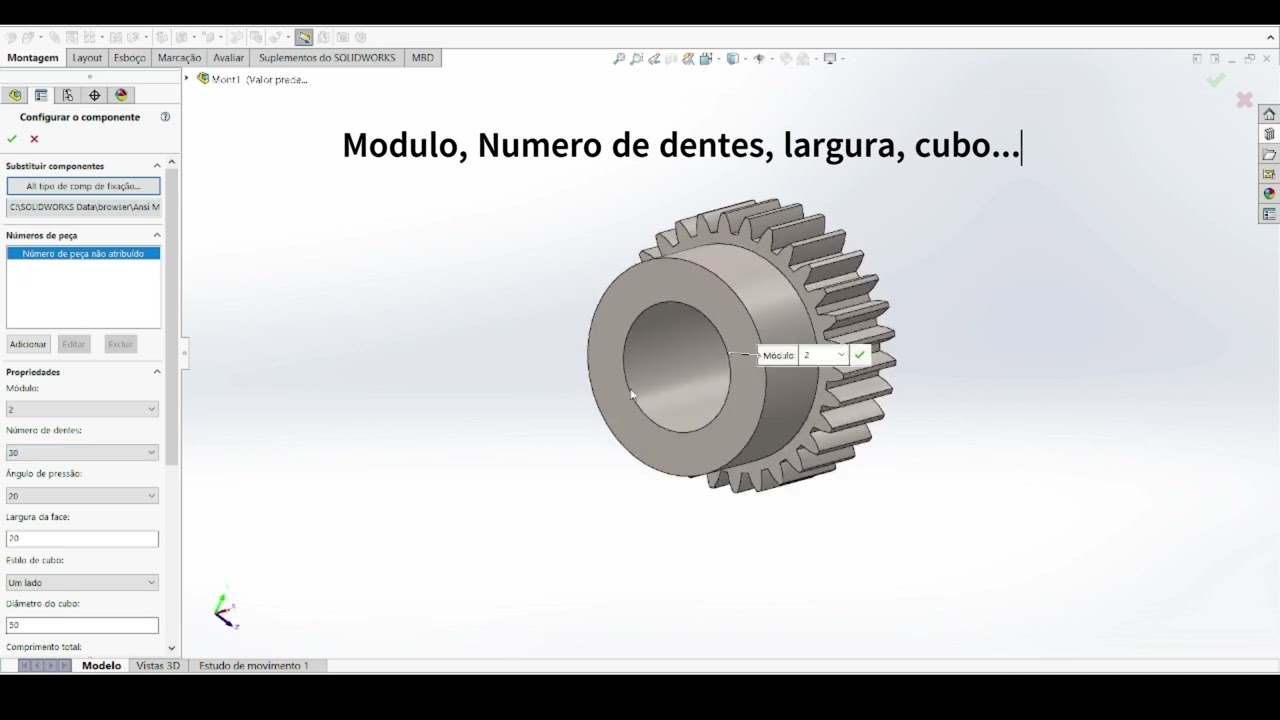The image size is (1280, 720).
Task: Confirm with green check in graphics corner
Action: [x=1215, y=80]
